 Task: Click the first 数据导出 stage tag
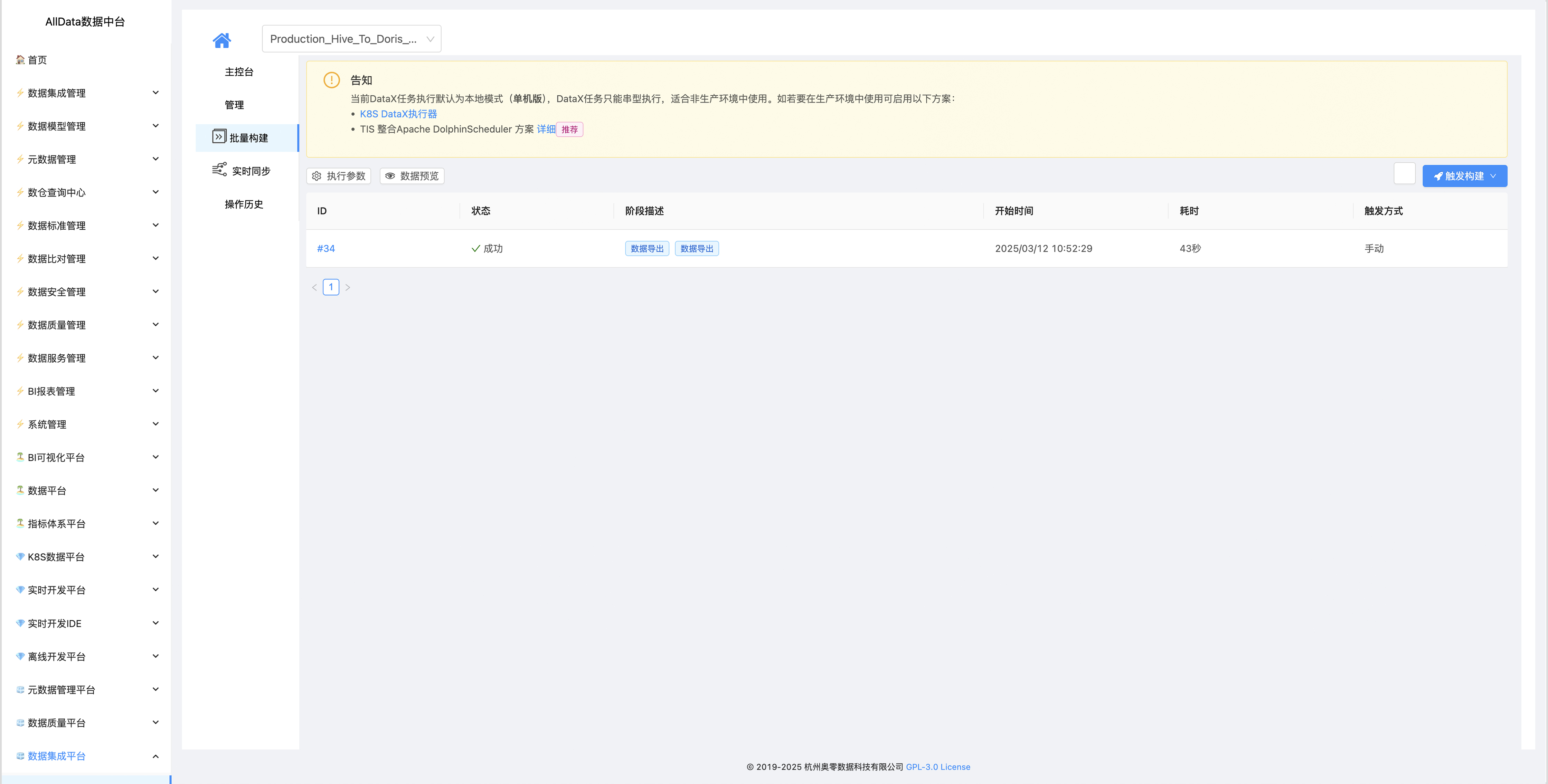pos(646,248)
